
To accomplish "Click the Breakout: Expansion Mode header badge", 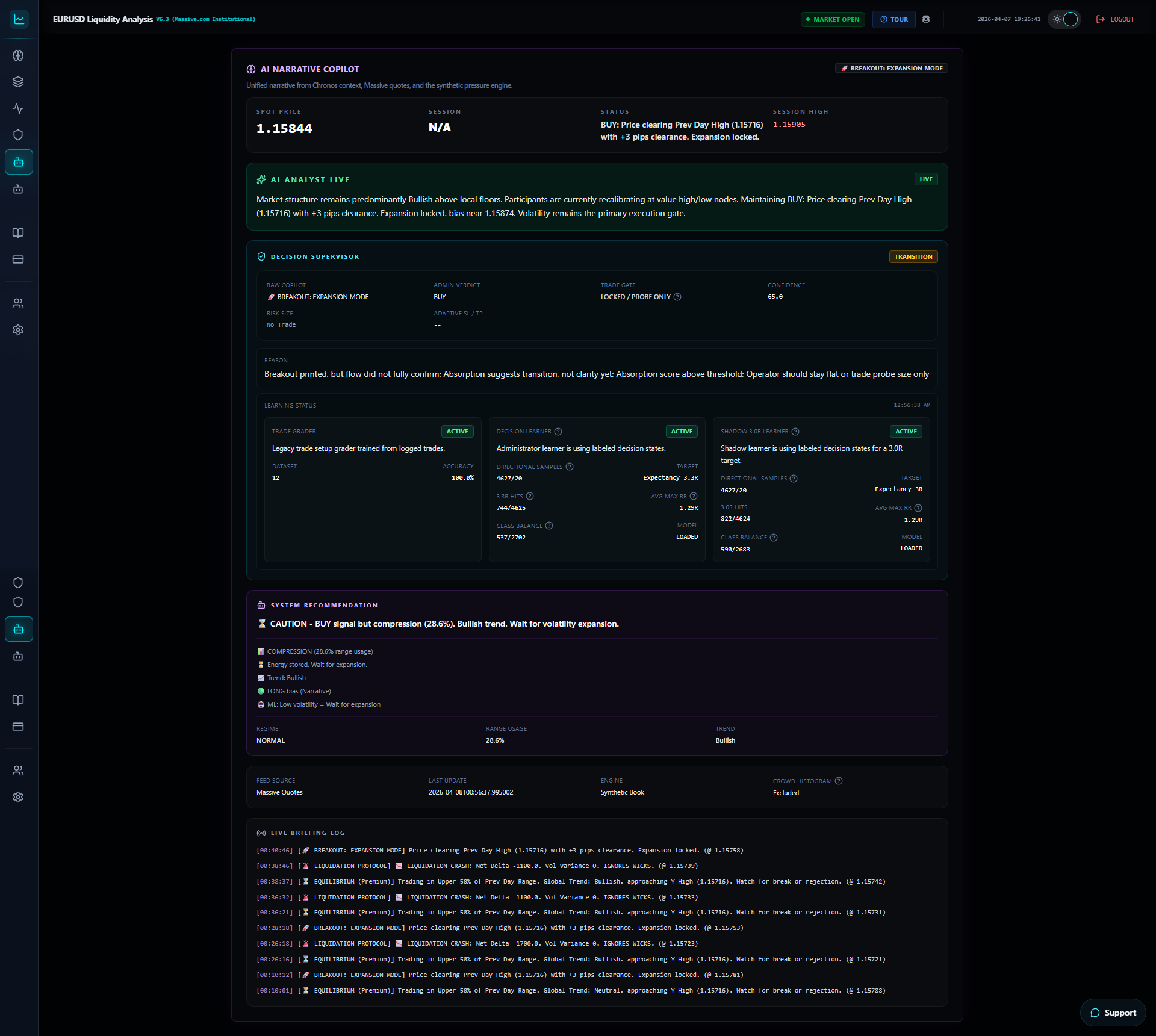I will click(892, 68).
